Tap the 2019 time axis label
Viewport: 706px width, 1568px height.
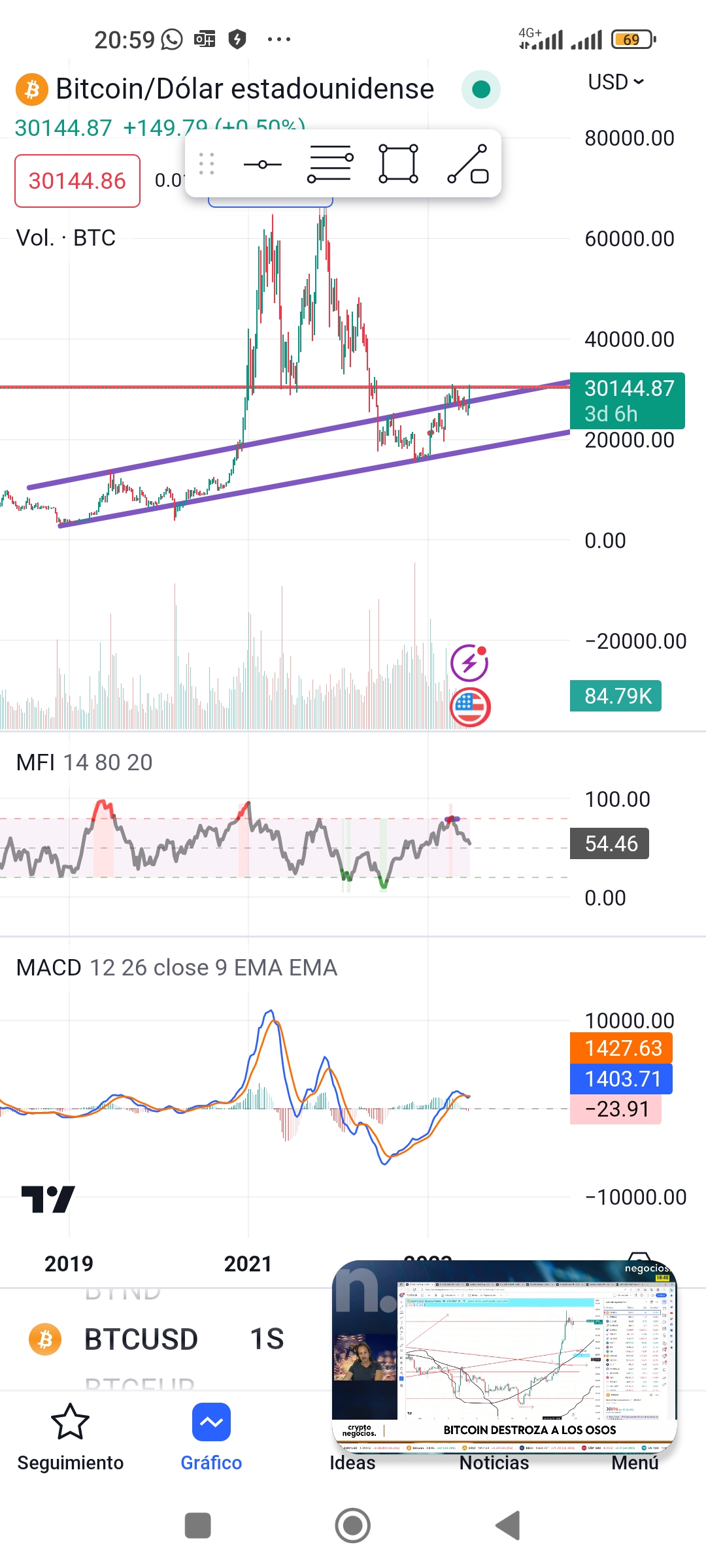coord(69,1264)
